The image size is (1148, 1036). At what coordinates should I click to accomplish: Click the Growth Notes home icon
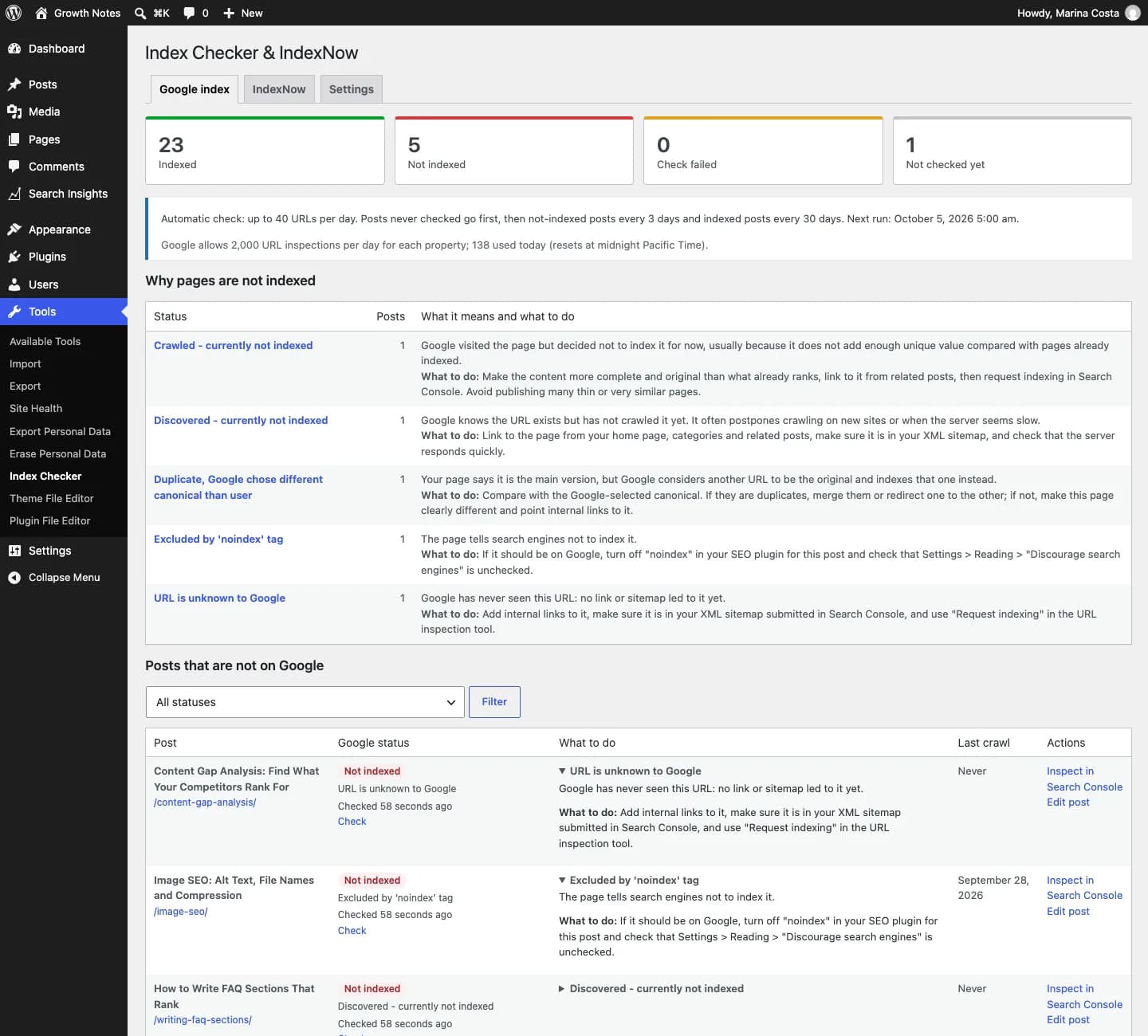coord(41,13)
